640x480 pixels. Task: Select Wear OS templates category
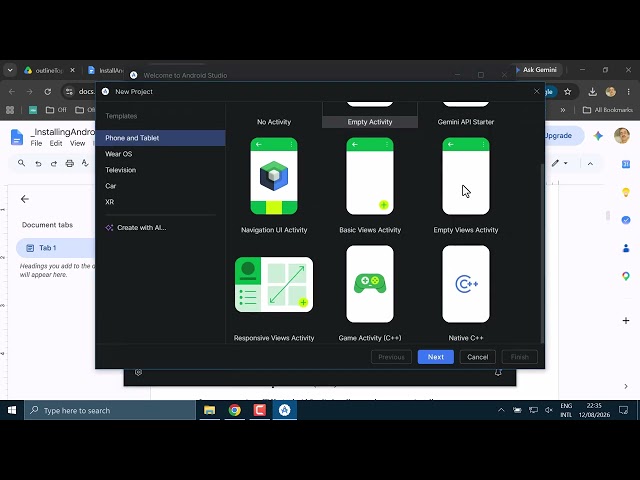[x=160, y=154]
